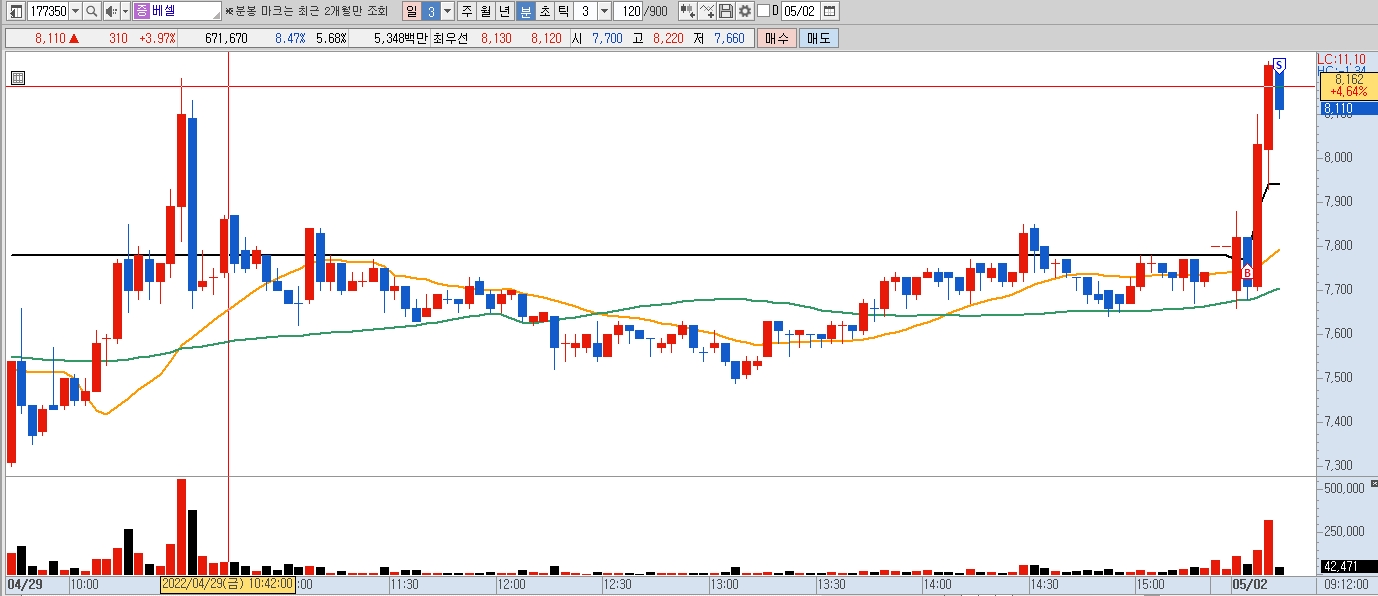Click the add indicator icon in toolbar

coord(688,12)
